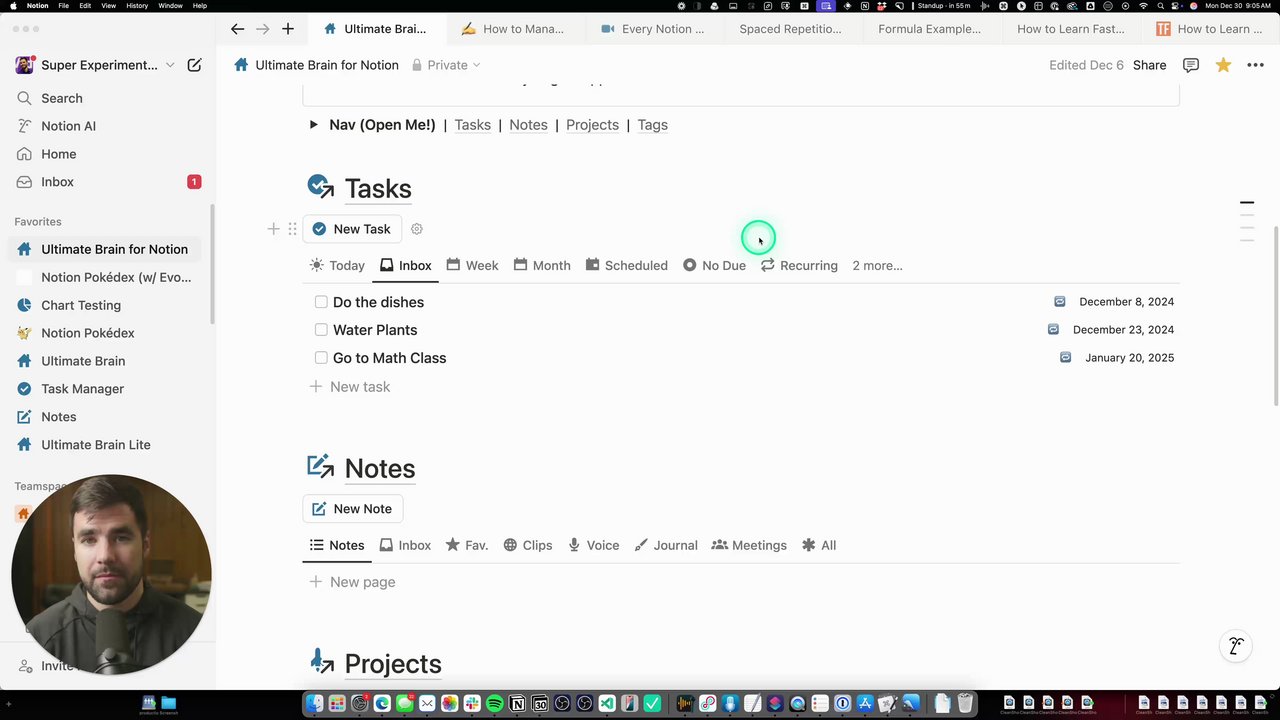This screenshot has height=720, width=1280.
Task: Open a new tab with the plus icon
Action: (x=288, y=29)
